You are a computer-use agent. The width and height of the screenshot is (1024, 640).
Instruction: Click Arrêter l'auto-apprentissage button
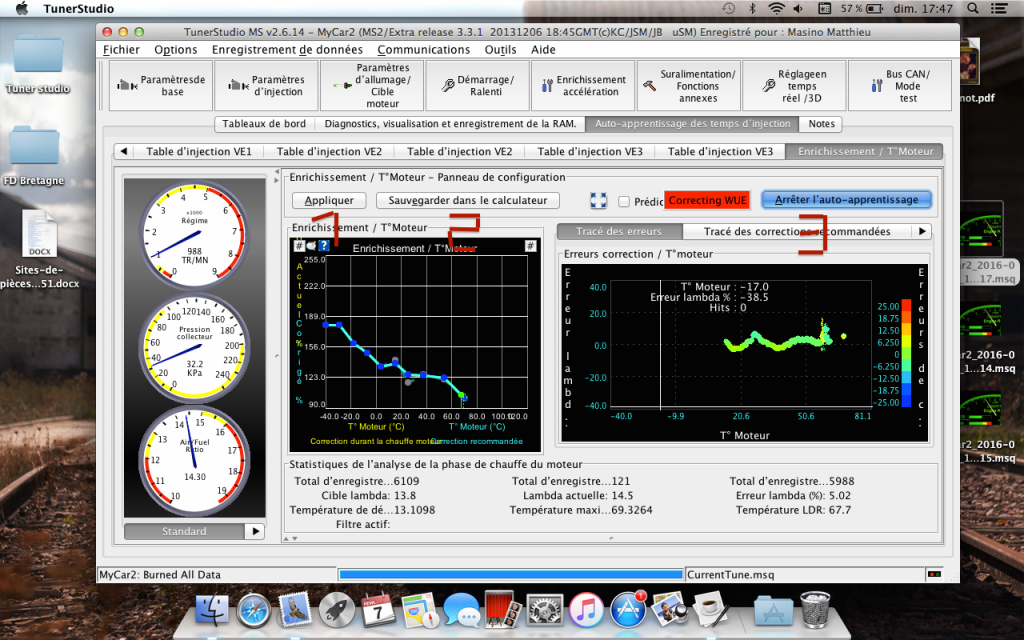[846, 200]
